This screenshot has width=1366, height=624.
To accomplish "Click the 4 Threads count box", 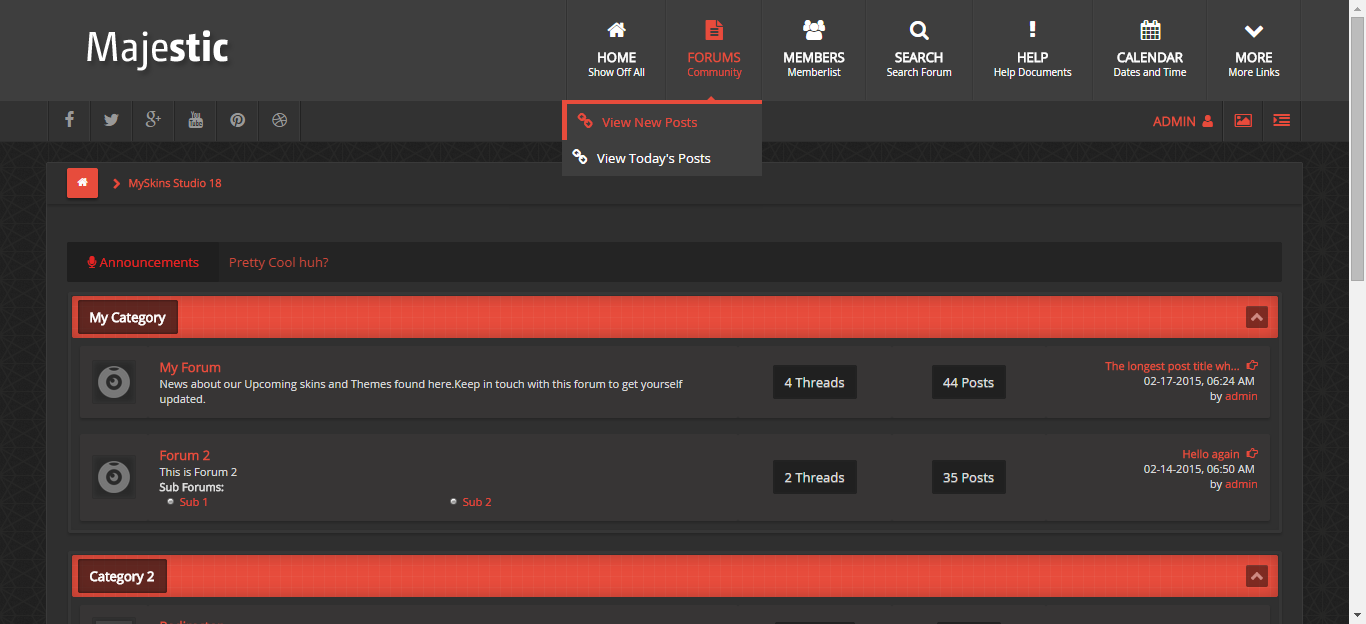I will (x=814, y=382).
